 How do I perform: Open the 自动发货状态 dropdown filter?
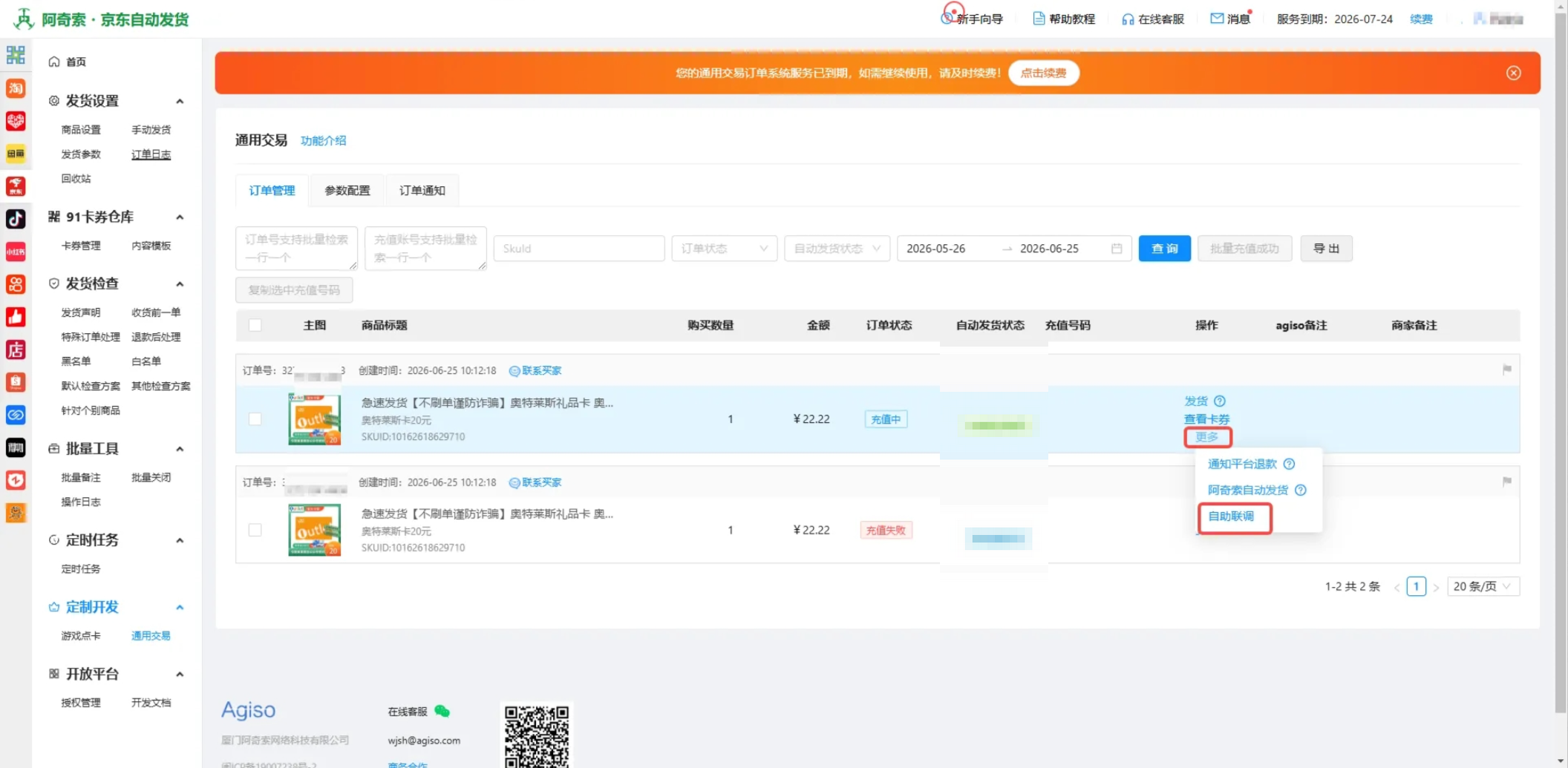pos(837,249)
